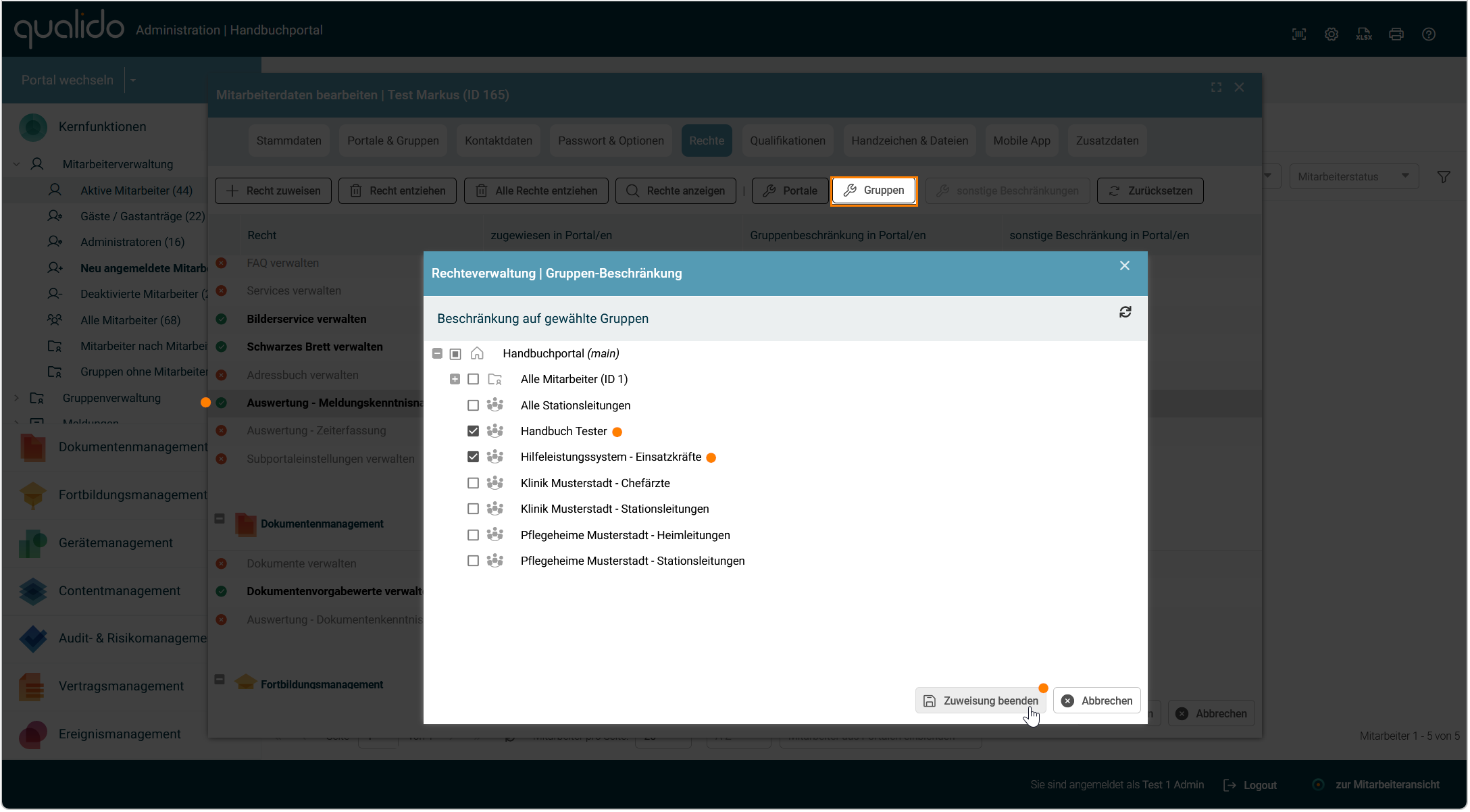Viewport: 1470px width, 812px height.
Task: Click Zuweisung beenden button
Action: click(980, 701)
